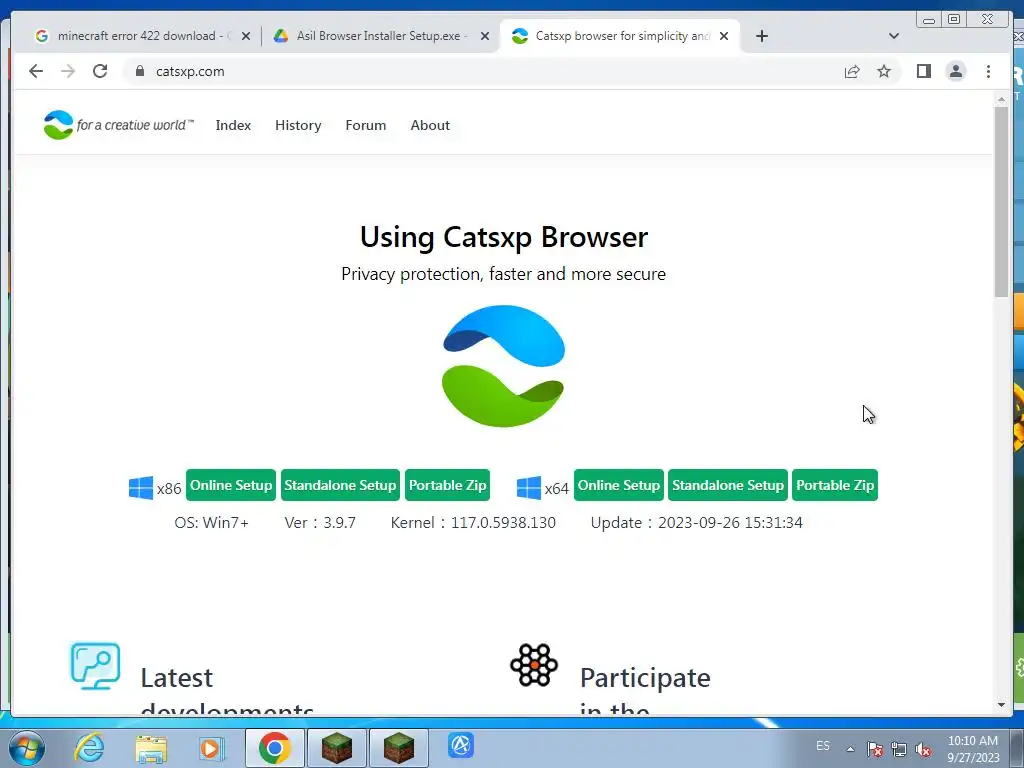The height and width of the screenshot is (768, 1024).
Task: Open the taskbar clock showing 10:10 AM
Action: (x=973, y=749)
